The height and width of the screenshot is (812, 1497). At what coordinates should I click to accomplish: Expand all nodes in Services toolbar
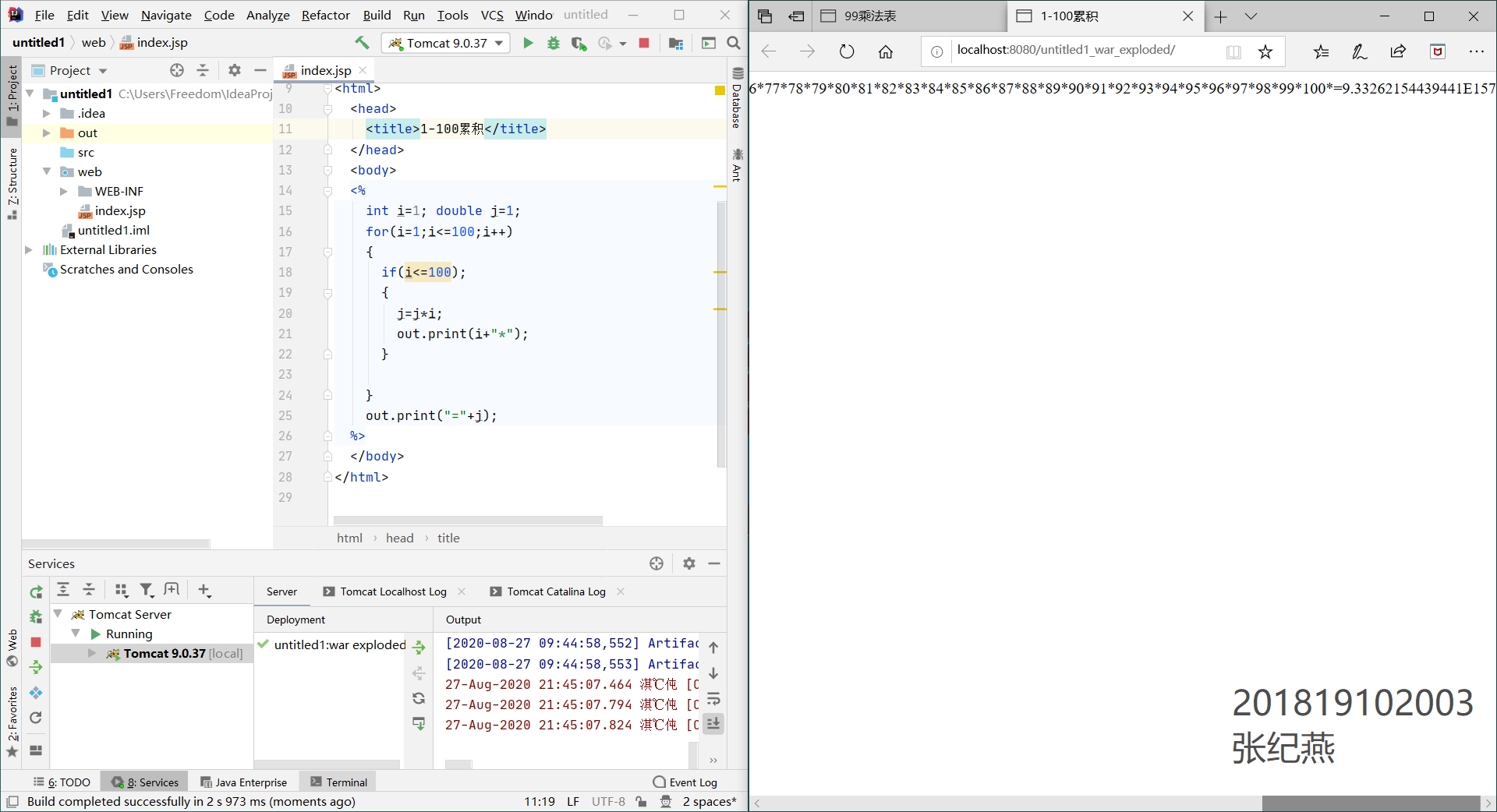pyautogui.click(x=63, y=590)
